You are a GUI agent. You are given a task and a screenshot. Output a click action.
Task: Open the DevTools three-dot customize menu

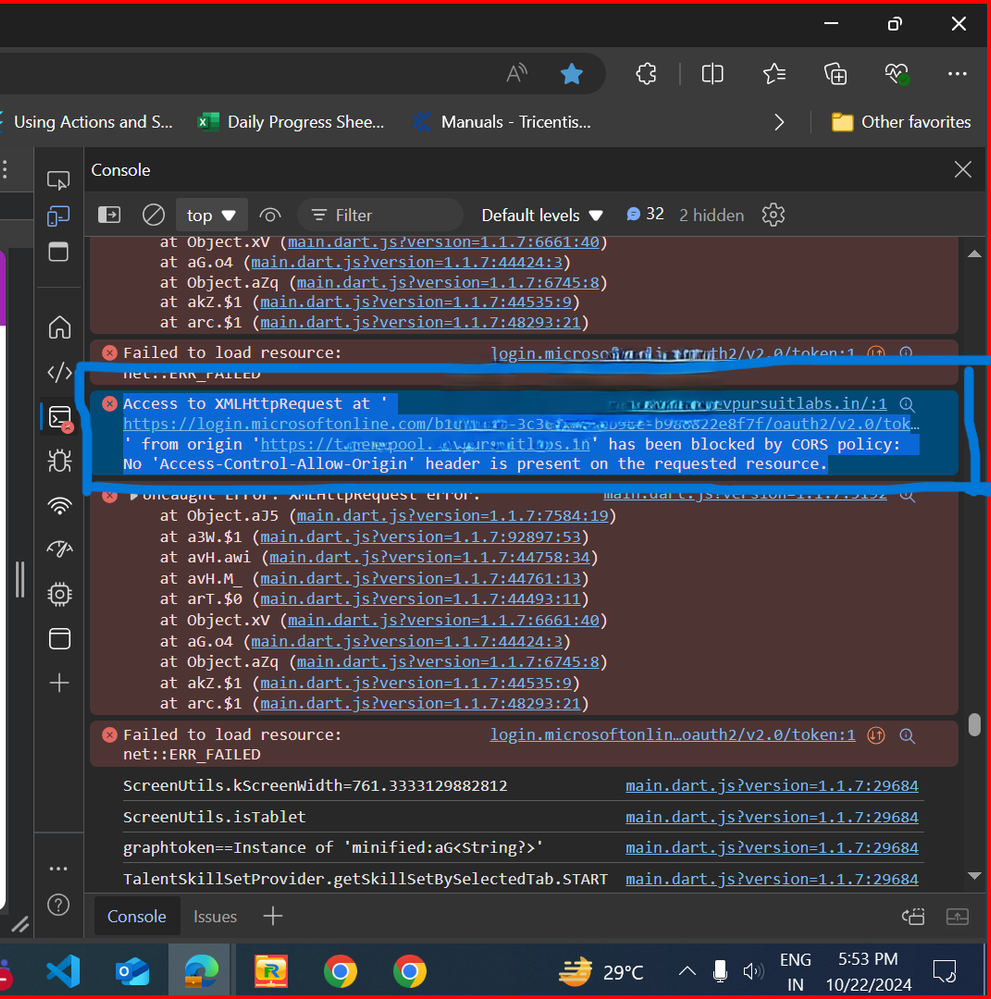point(59,868)
